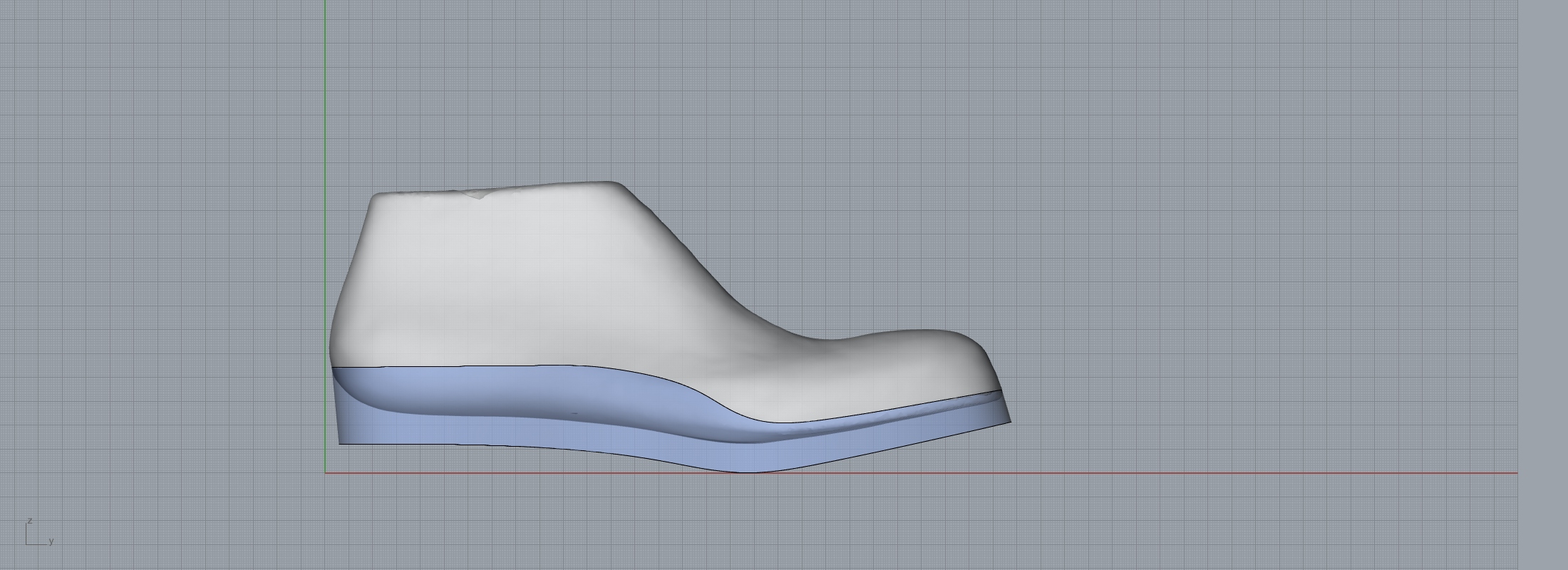Click the blank gray strip at the right edge
Screen dimensions: 1568x570
point(1543,285)
